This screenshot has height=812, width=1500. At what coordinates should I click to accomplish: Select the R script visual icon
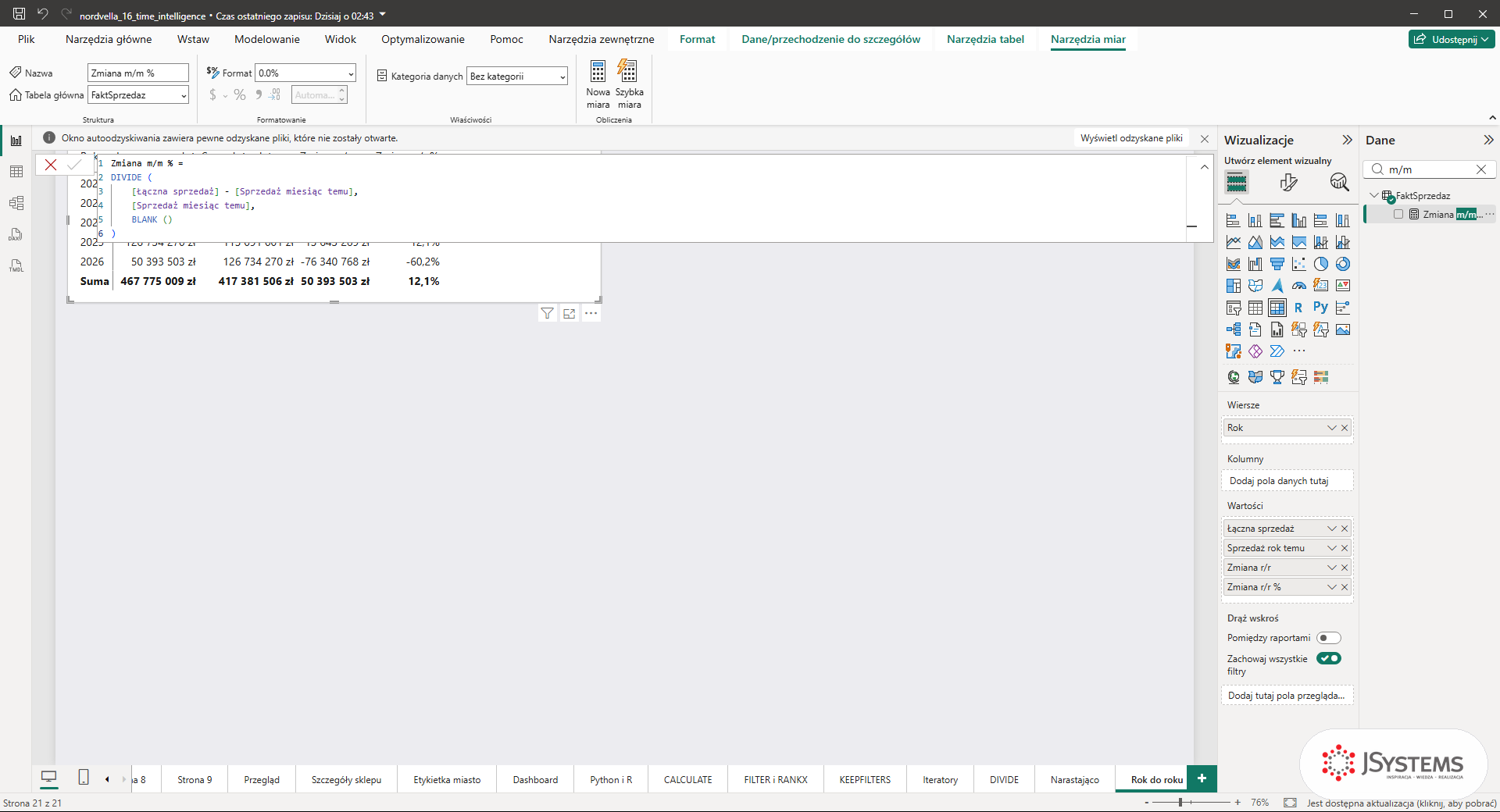[1299, 308]
